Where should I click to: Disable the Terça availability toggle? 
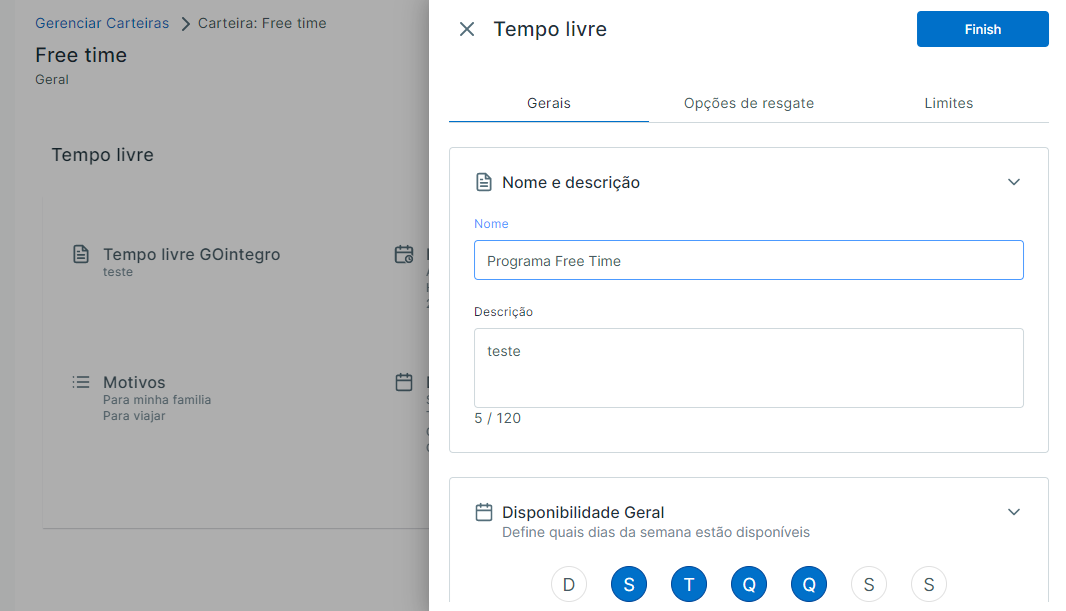(x=688, y=584)
